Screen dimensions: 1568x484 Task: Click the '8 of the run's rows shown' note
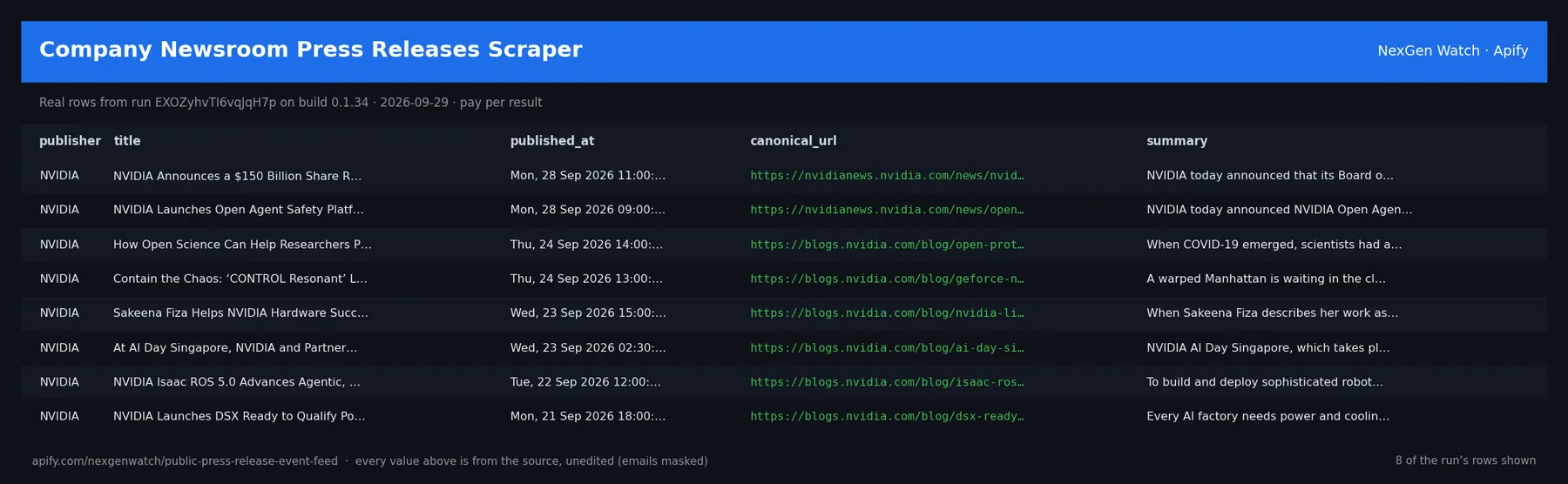tap(1465, 461)
